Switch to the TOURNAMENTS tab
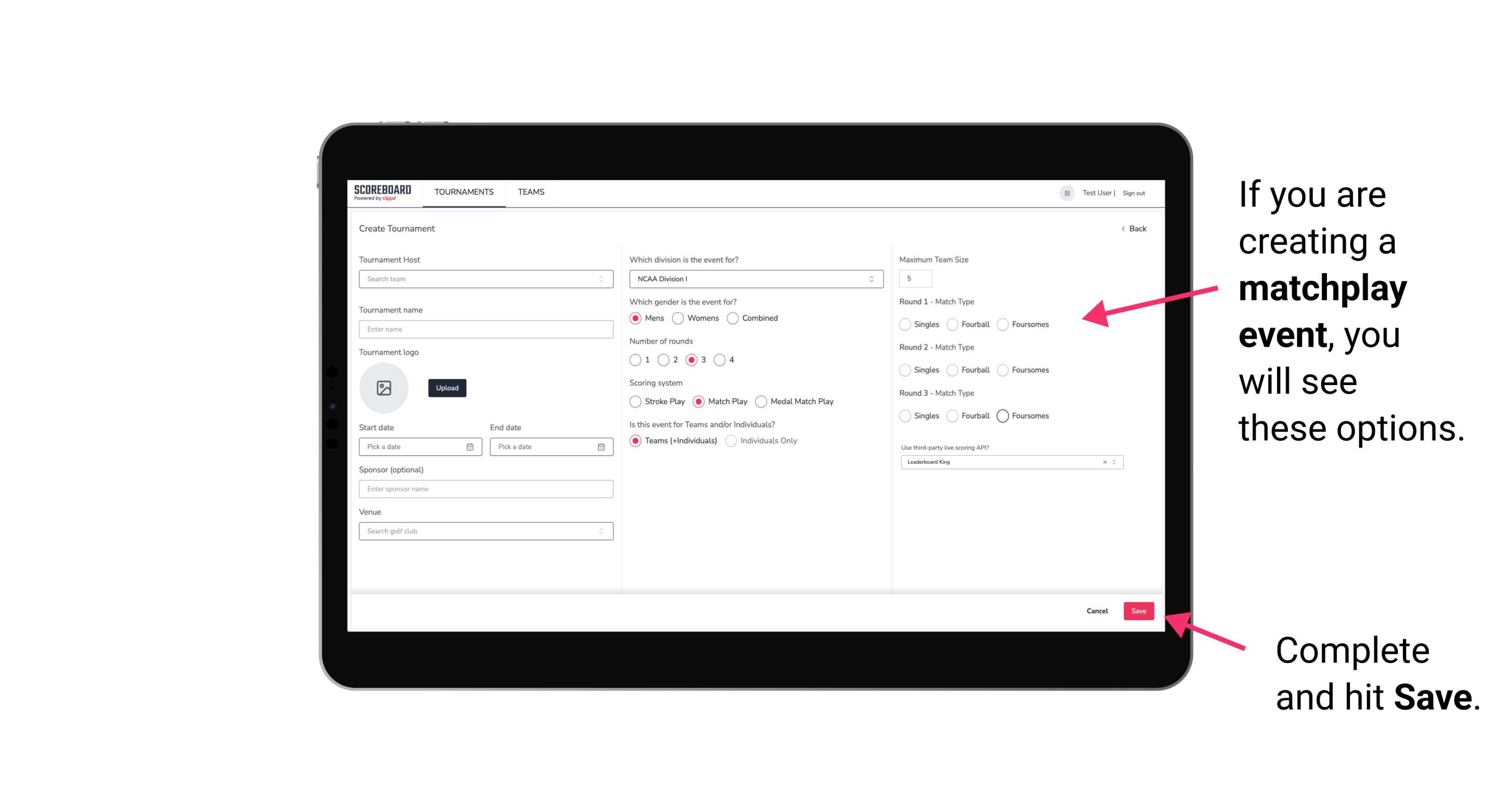Viewport: 1510px width, 812px height. pyautogui.click(x=463, y=192)
